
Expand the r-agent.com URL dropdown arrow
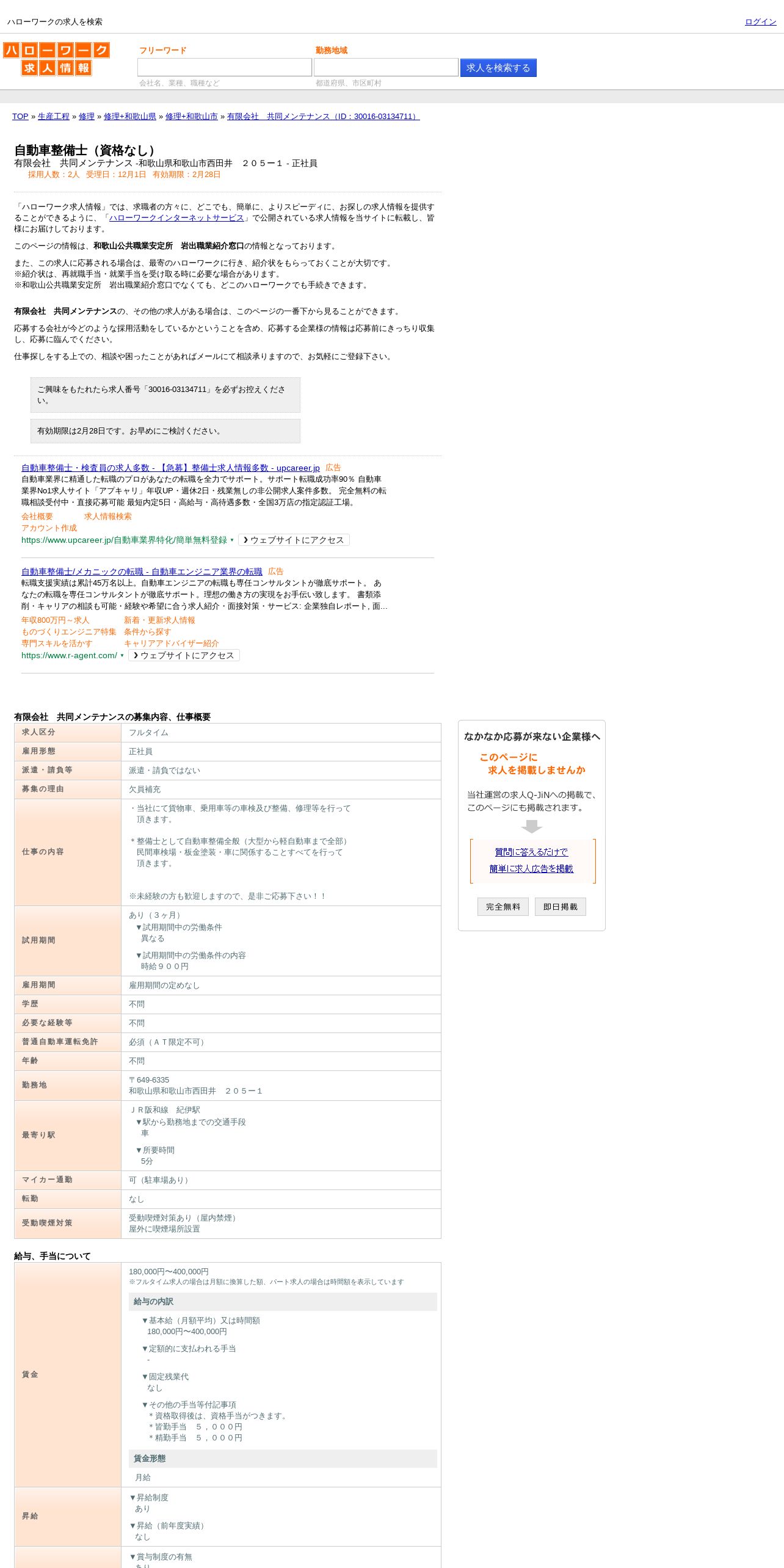click(122, 656)
